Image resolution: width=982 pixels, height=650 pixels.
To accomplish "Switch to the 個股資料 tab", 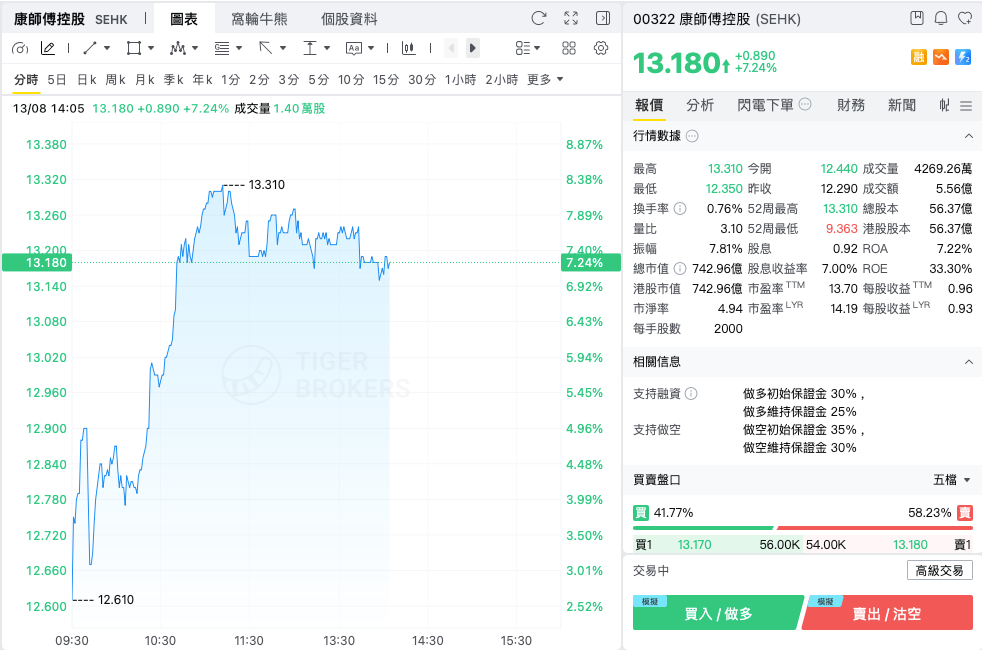I will [x=349, y=19].
